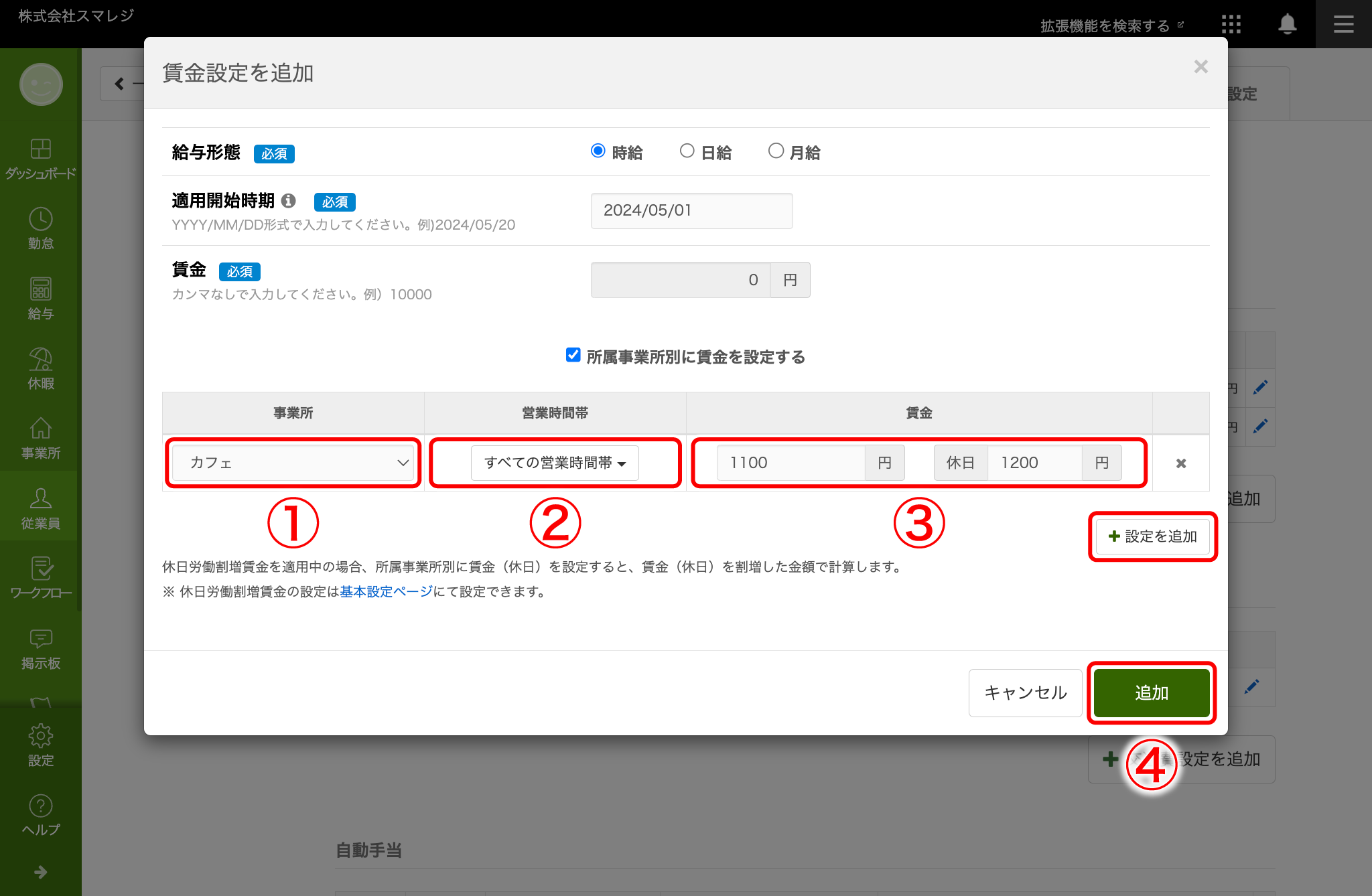1372x896 pixels.
Task: Select 日給 radio button
Action: pyautogui.click(x=687, y=151)
